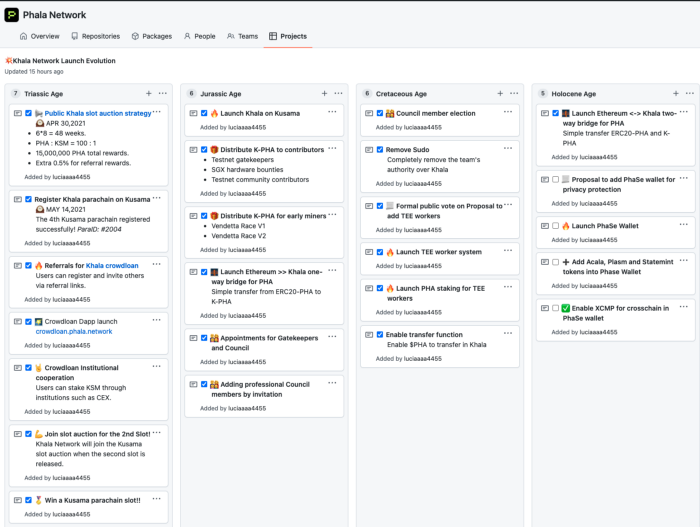
Task: Click note icon on Enable XCMP card
Action: click(x=545, y=308)
